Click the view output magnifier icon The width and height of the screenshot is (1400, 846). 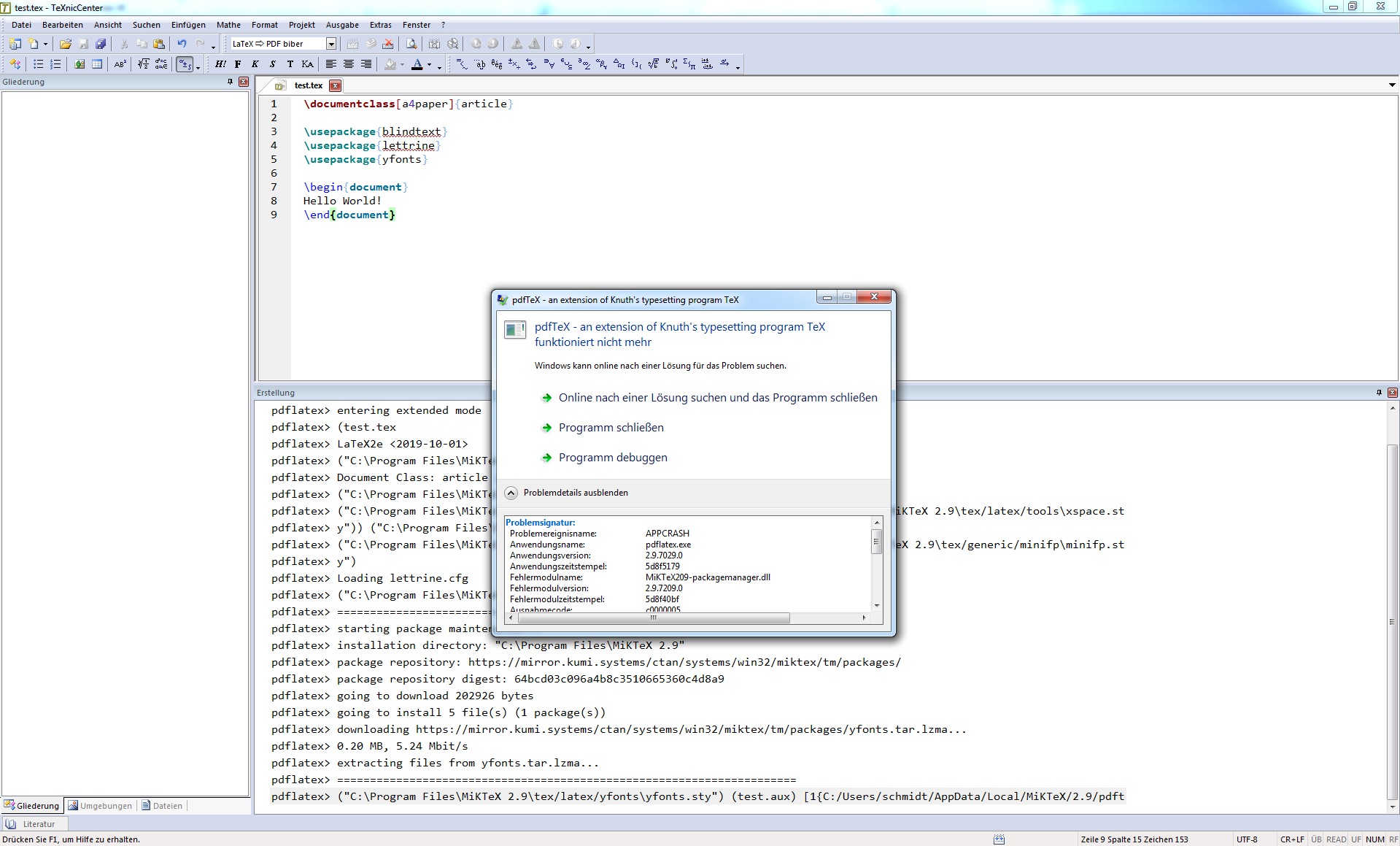coord(411,44)
